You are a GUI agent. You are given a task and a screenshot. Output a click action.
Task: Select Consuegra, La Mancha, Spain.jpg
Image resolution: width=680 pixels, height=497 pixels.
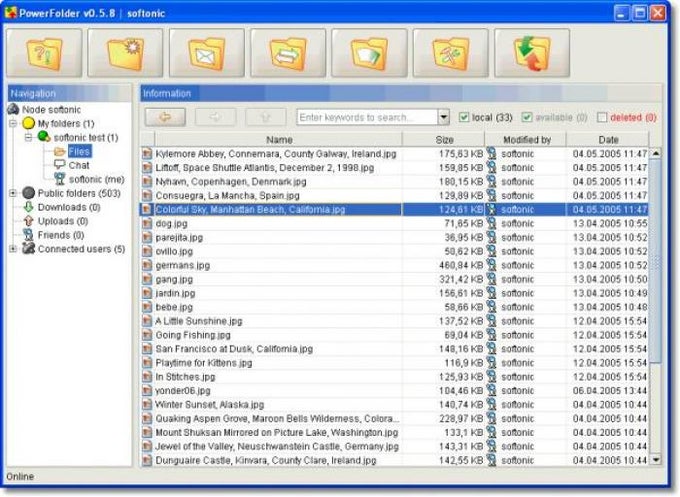pos(394,195)
